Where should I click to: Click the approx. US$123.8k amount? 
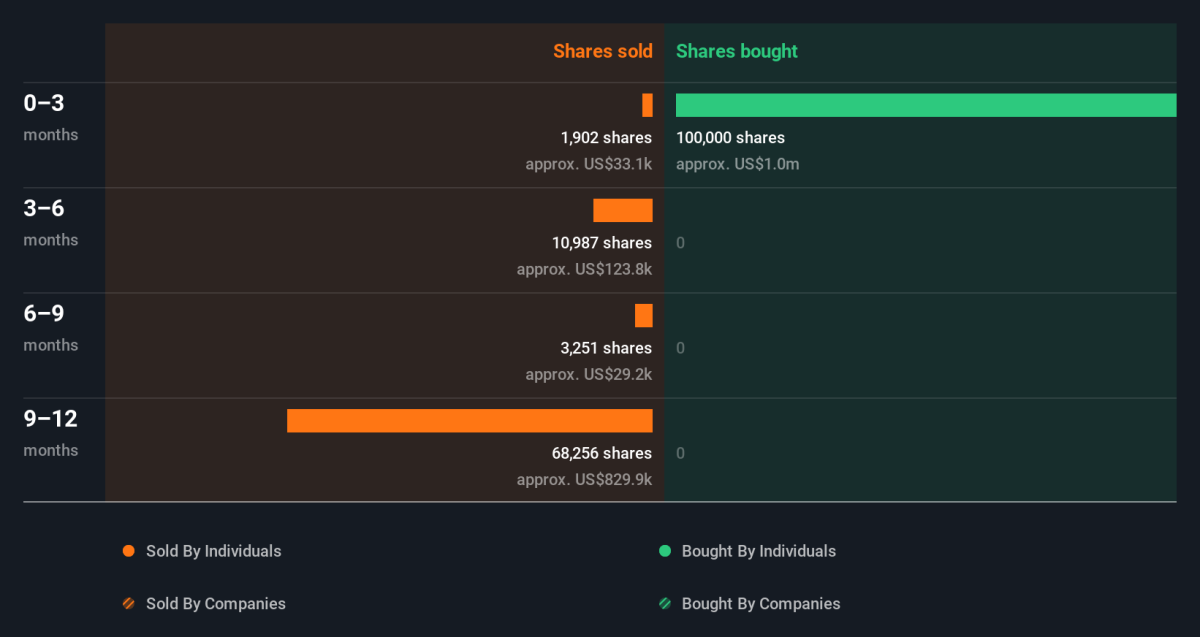(584, 269)
